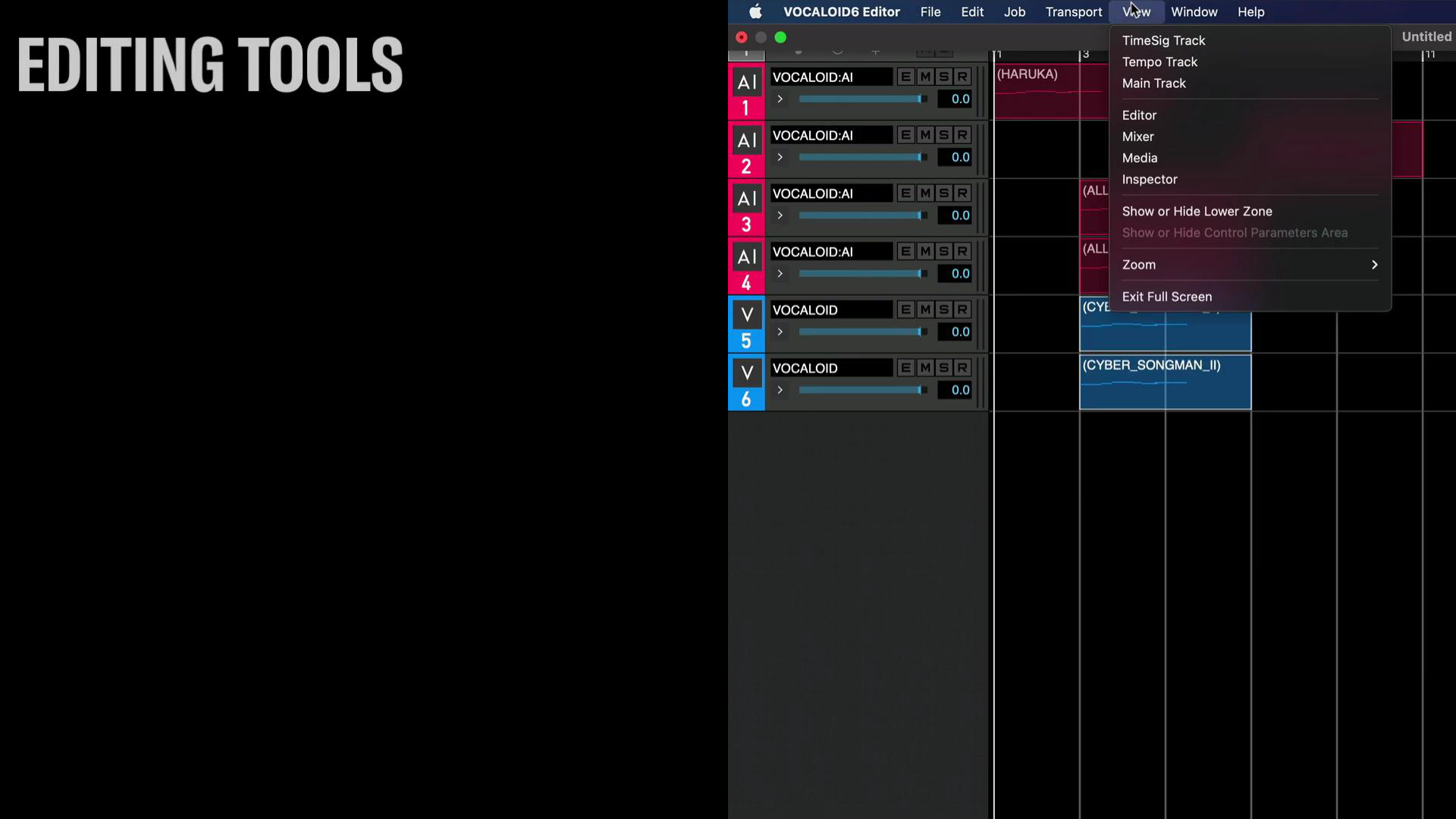The width and height of the screenshot is (1456, 819).
Task: Open the Transport menu
Action: [1074, 12]
